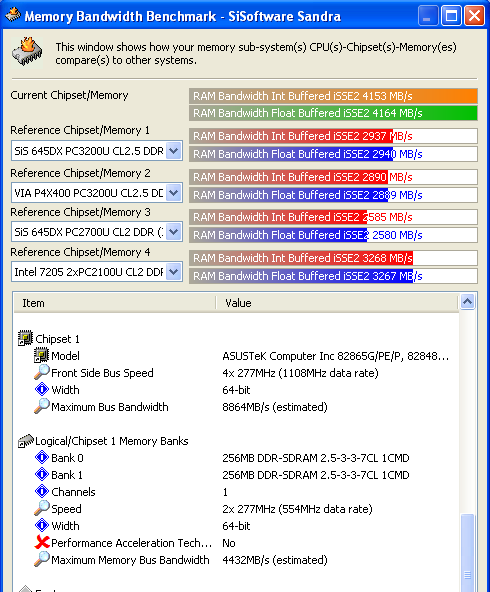Click the blue Float Buffered 2580 MB/s bar

click(x=333, y=235)
